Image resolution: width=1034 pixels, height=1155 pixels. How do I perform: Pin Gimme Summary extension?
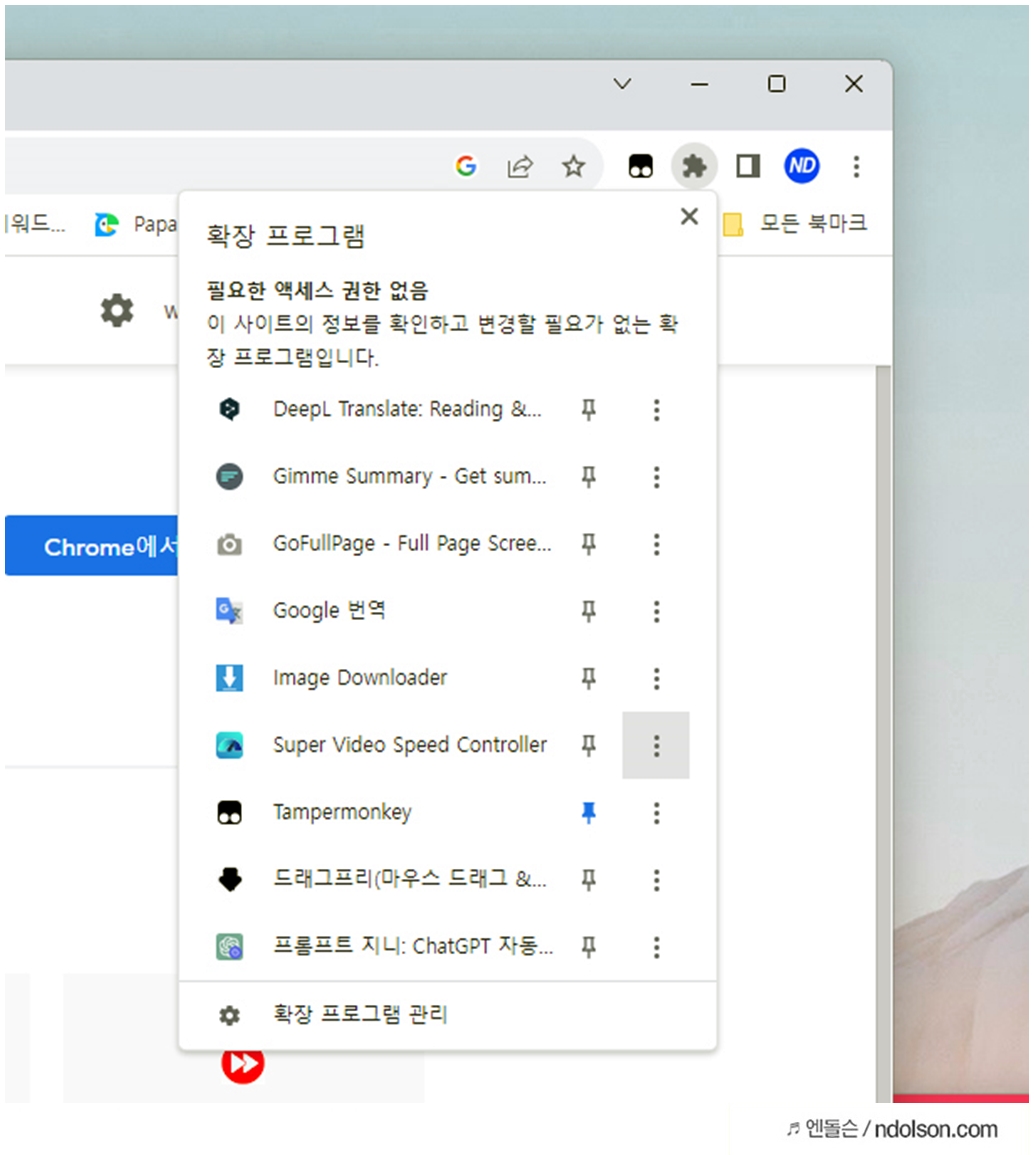pyautogui.click(x=588, y=477)
